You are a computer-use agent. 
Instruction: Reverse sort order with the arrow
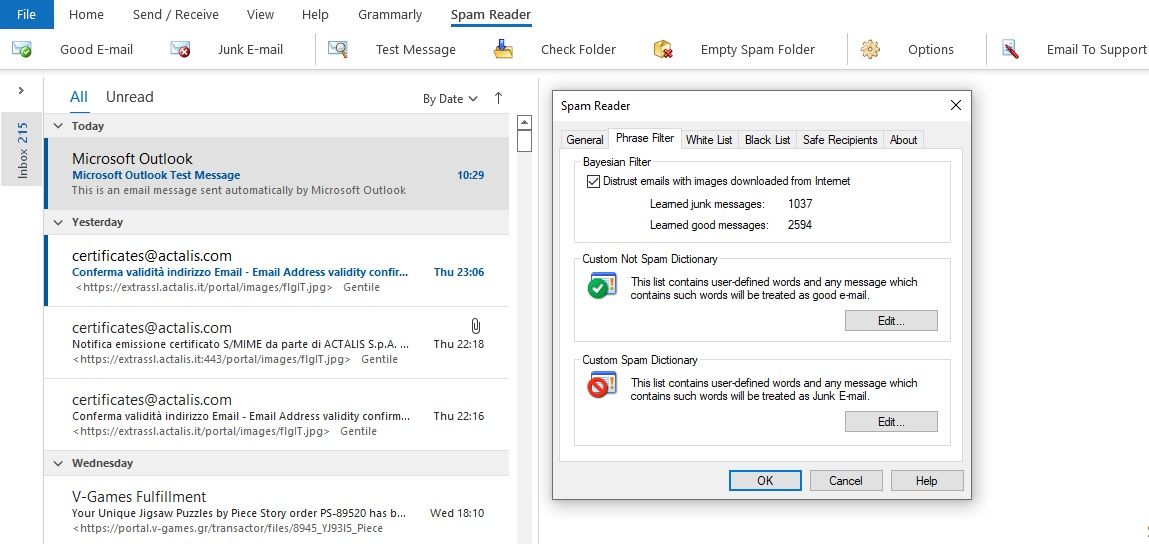[498, 98]
